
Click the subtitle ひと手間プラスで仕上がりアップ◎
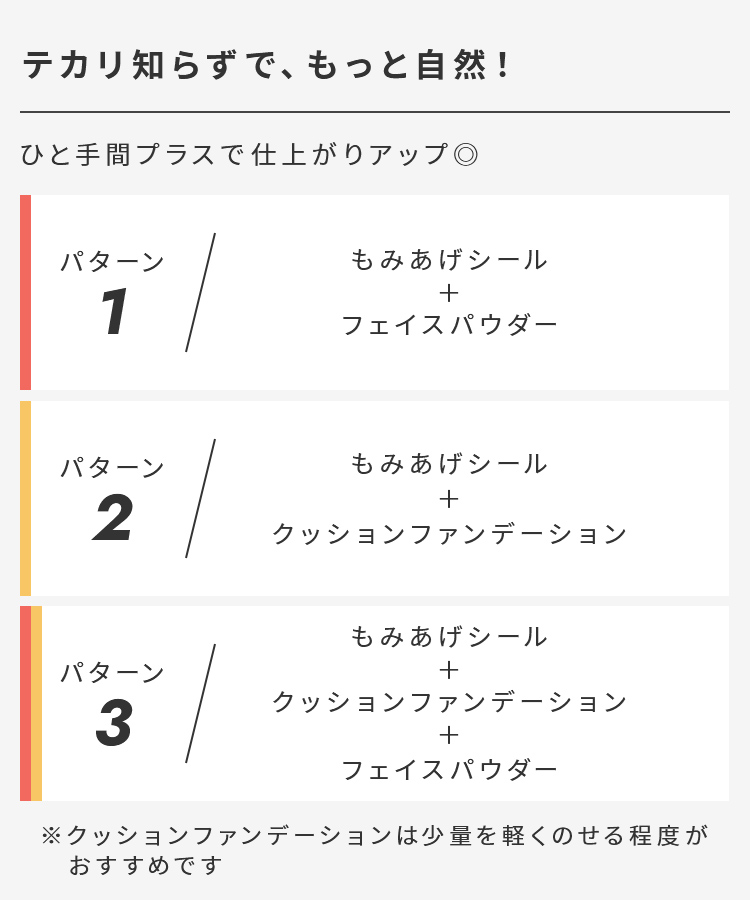(250, 155)
